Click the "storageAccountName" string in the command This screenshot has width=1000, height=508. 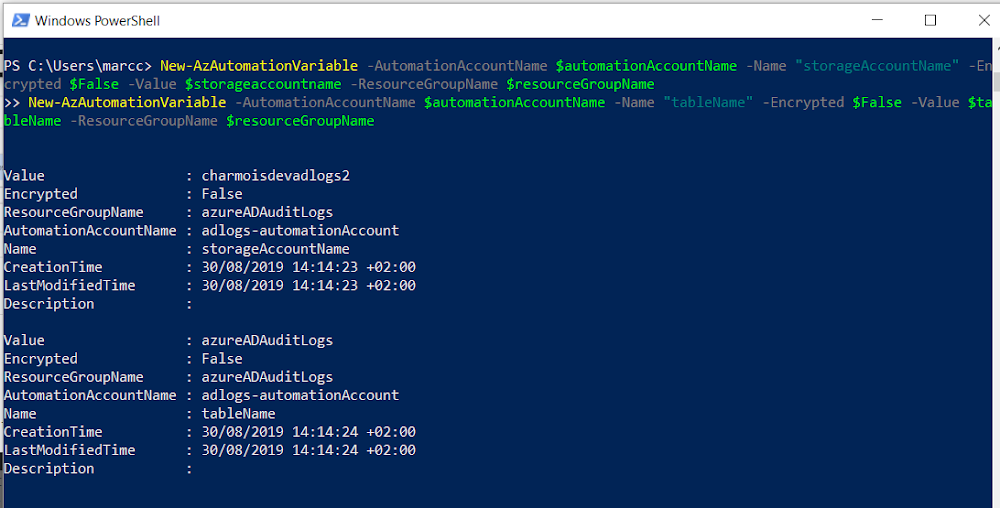tap(877, 66)
